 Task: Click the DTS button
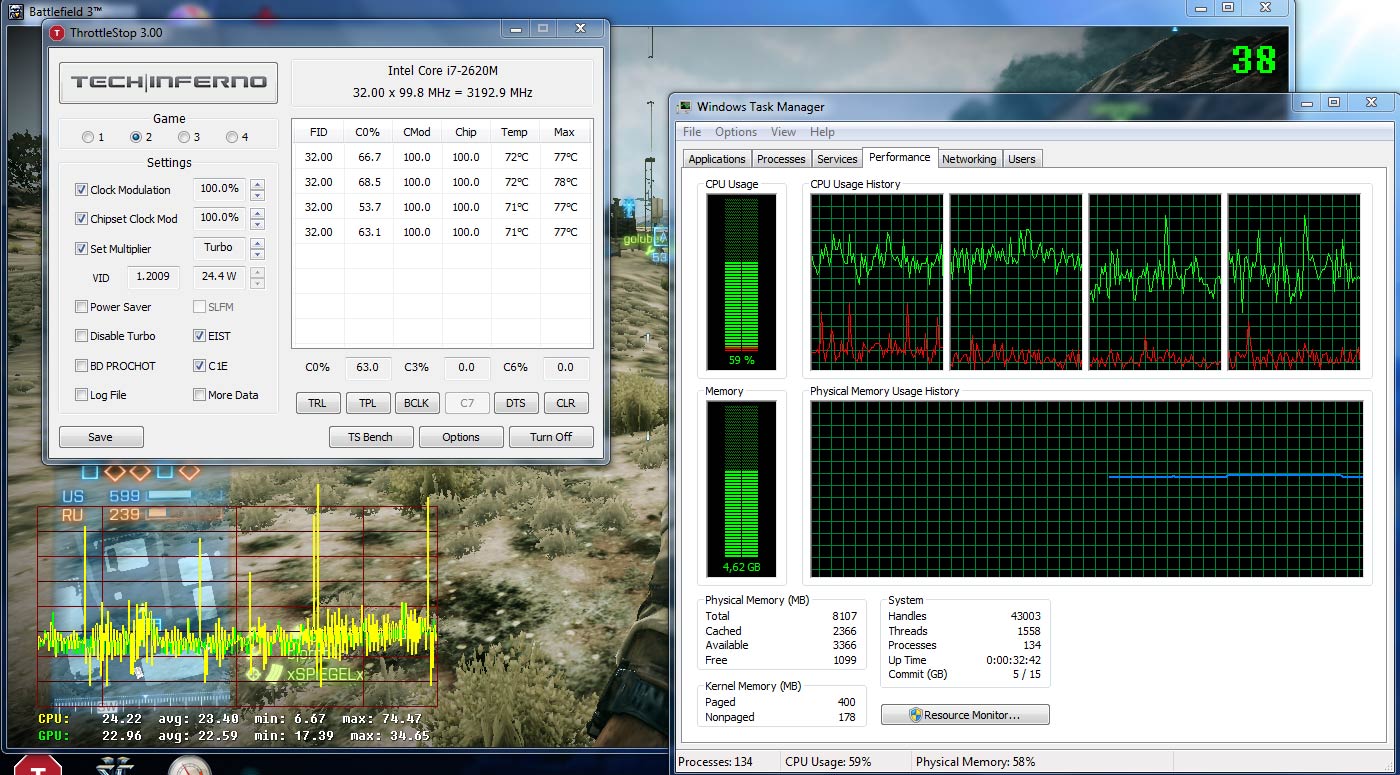point(515,403)
